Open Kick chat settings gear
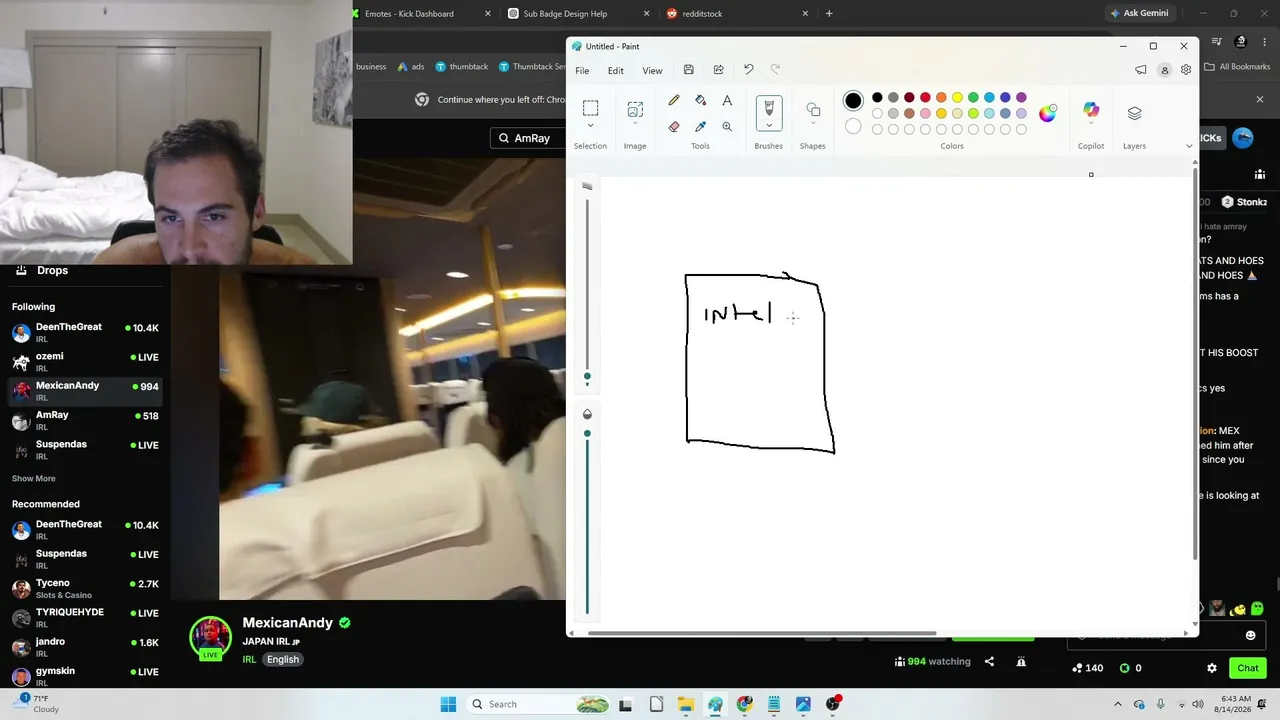Screen dimensions: 1280x720 point(1212,668)
